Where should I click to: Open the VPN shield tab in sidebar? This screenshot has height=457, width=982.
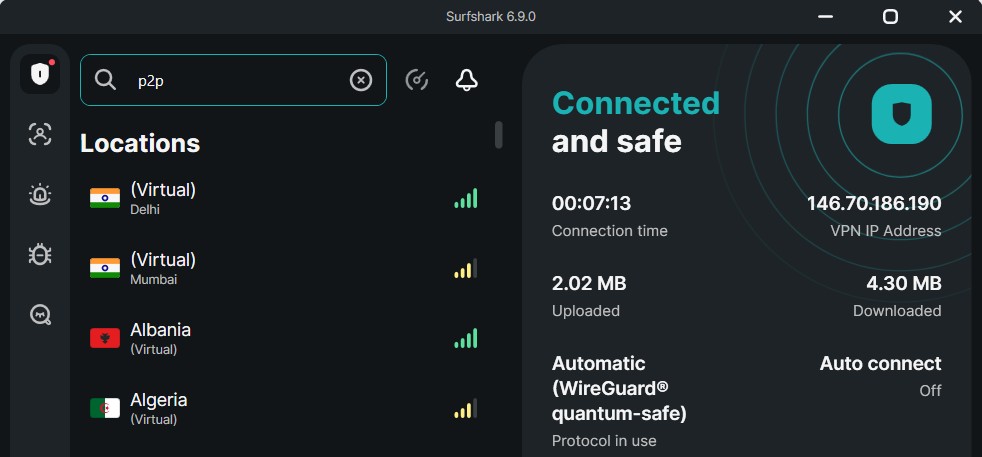(x=40, y=74)
